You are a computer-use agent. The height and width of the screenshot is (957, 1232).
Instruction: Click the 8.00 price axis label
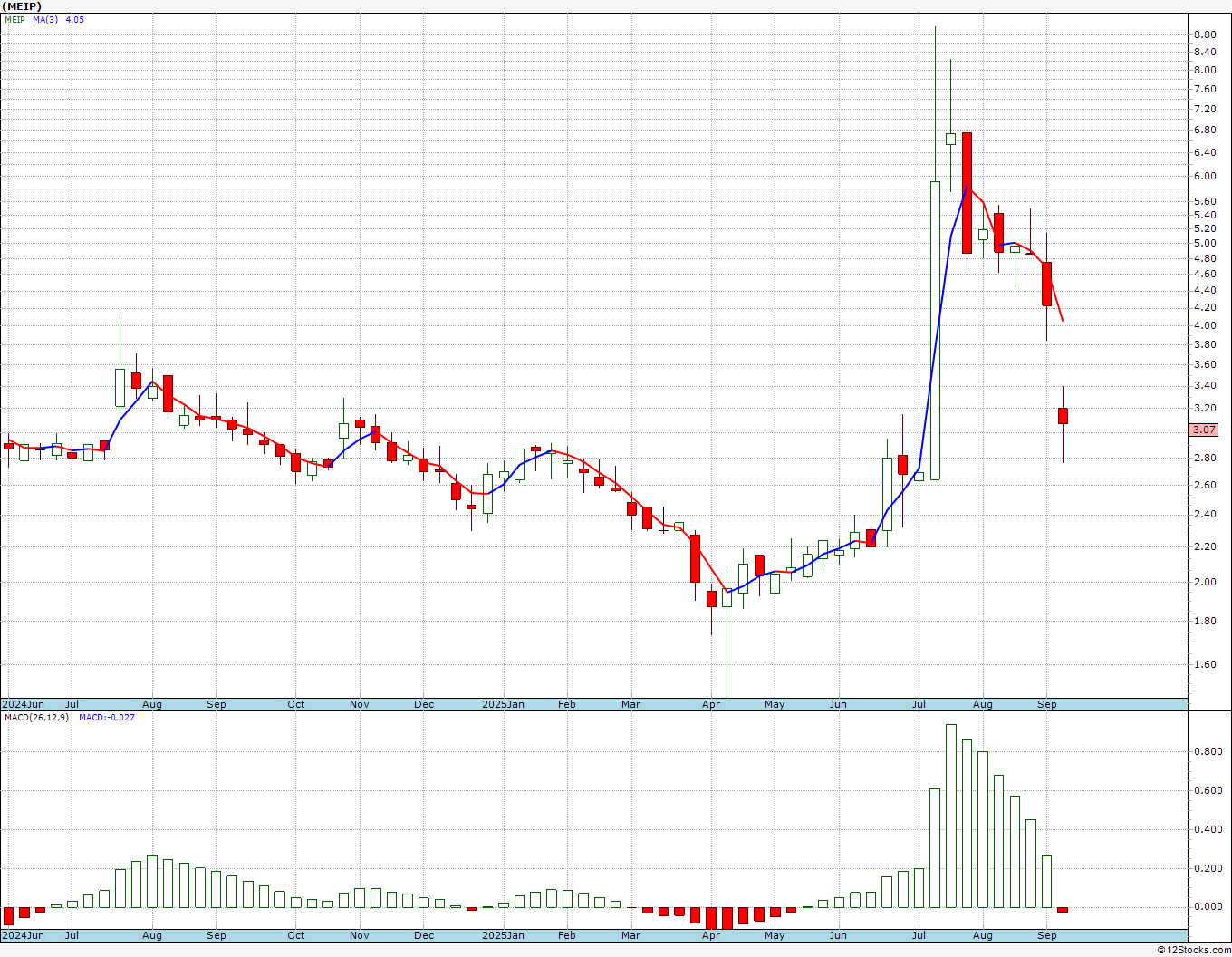(x=1205, y=70)
